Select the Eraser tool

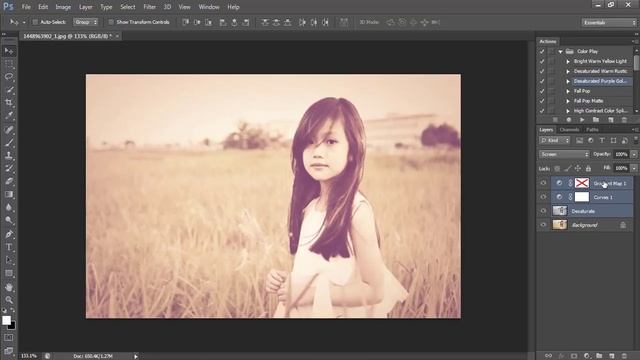click(9, 181)
